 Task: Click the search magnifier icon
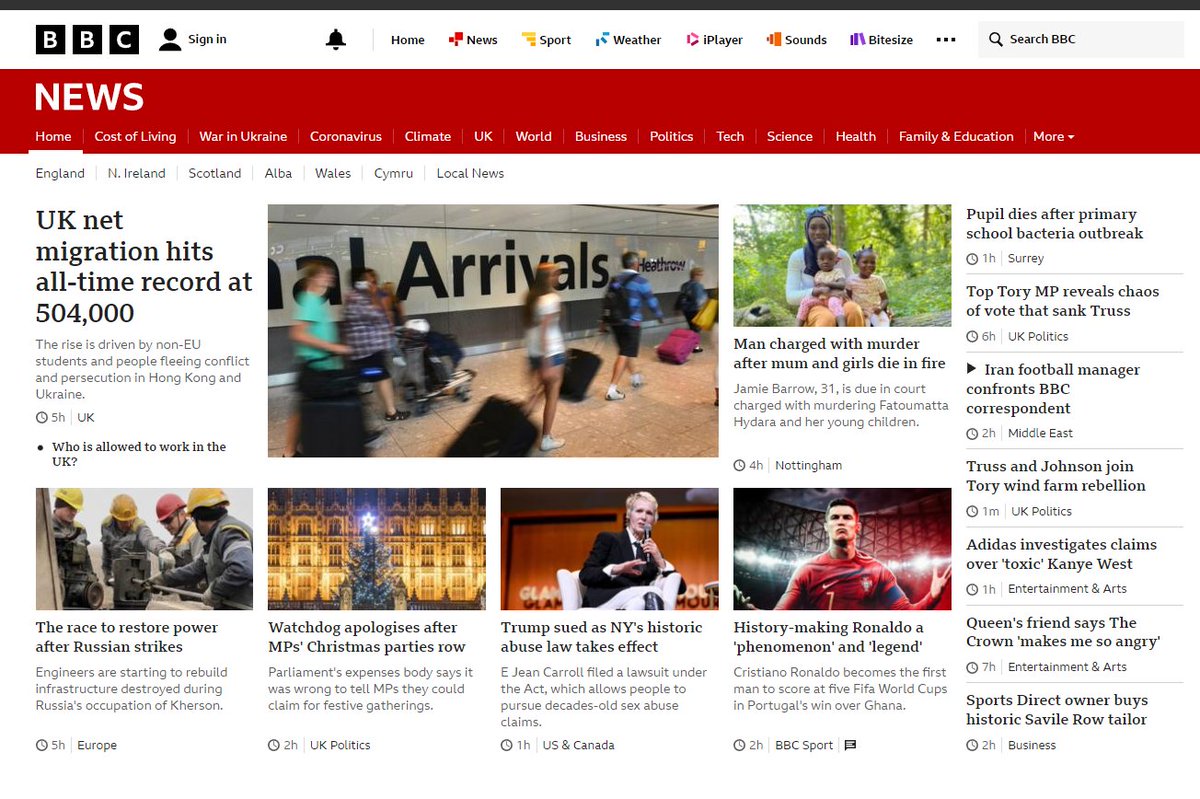tap(995, 39)
